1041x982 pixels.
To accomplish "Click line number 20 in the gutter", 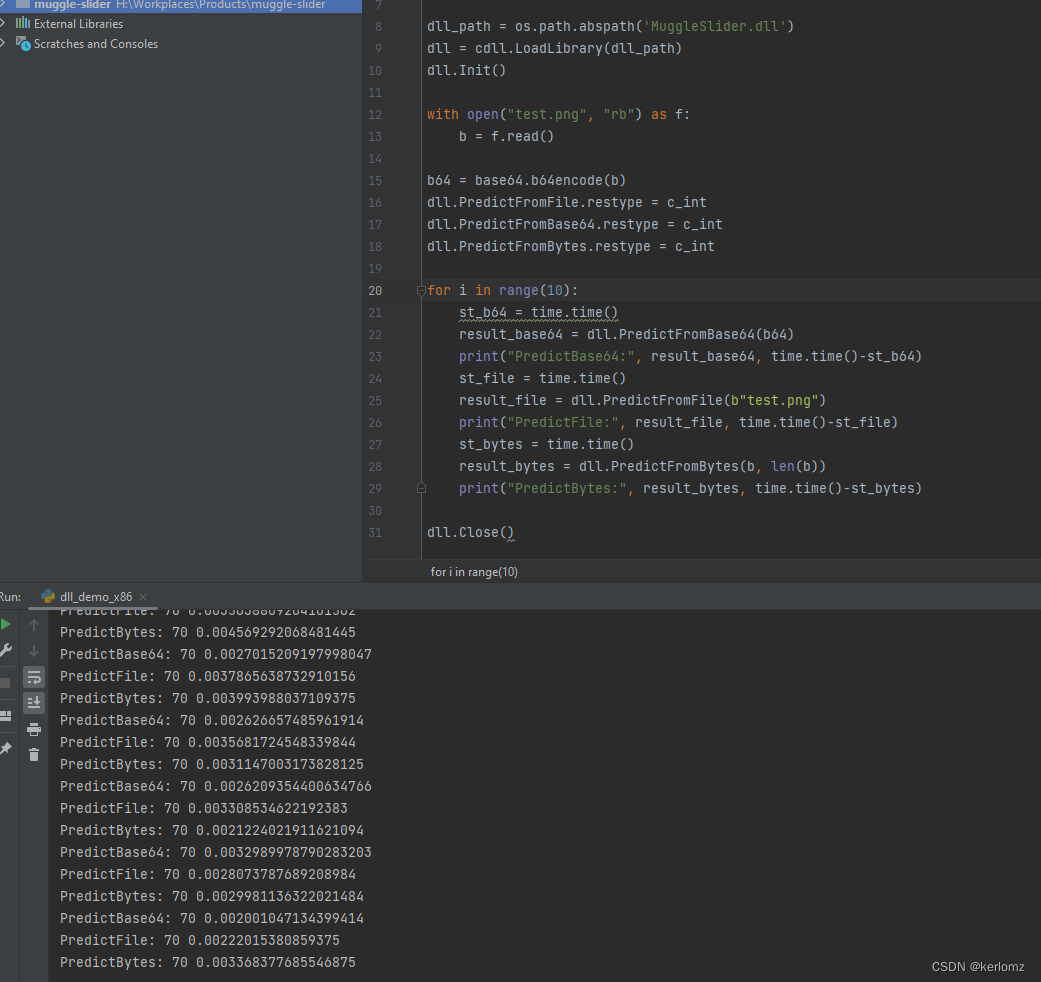I will click(375, 290).
